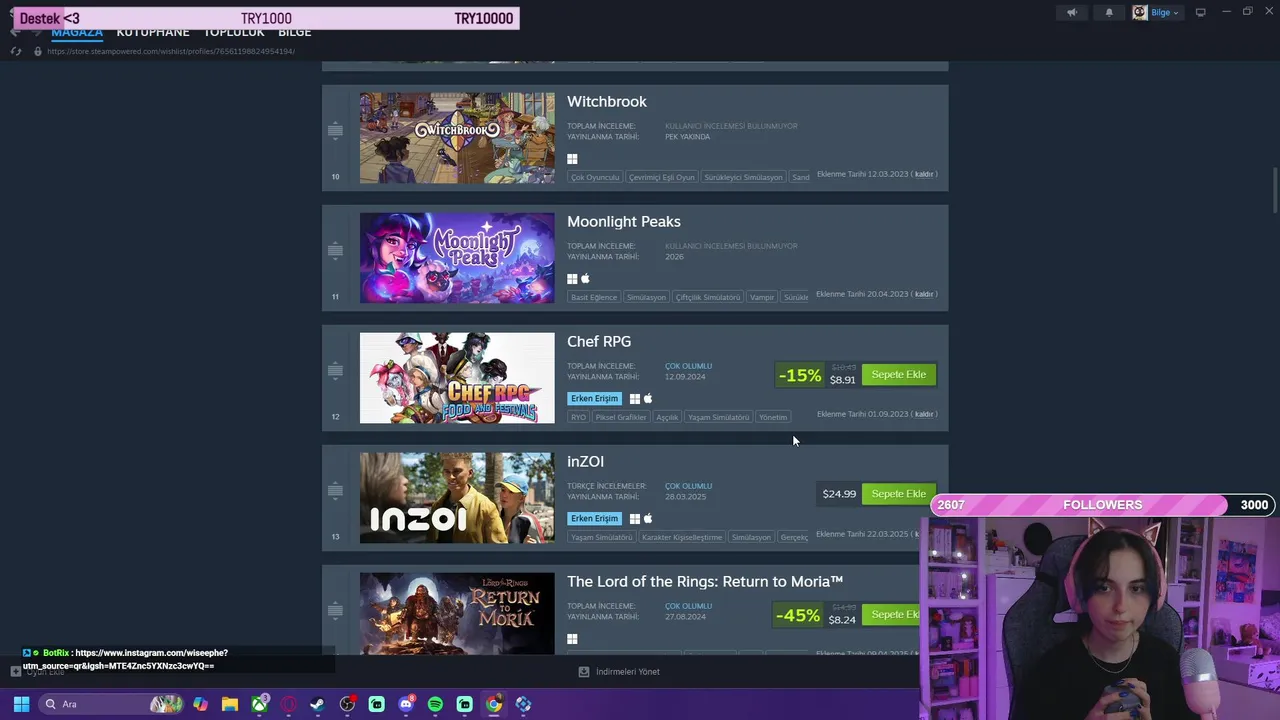Click the Apple platform icon for inZOI

click(x=648, y=519)
